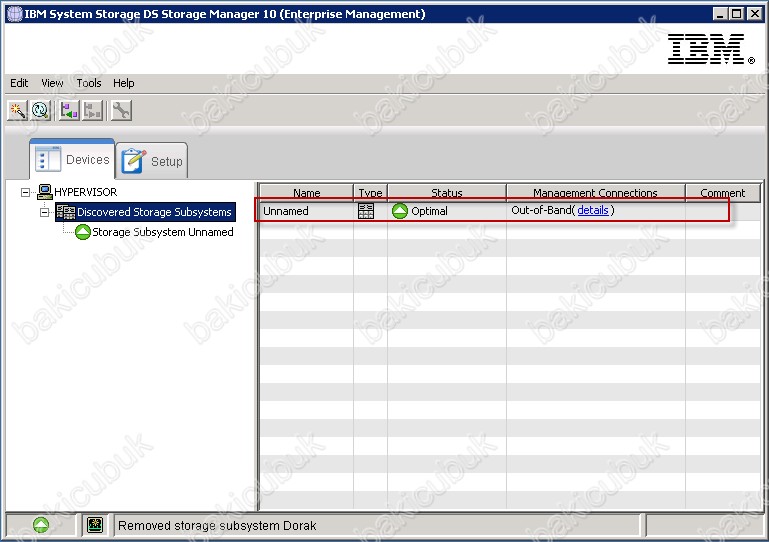Click the Launch management window wrench icon
This screenshot has width=769, height=542.
click(121, 110)
